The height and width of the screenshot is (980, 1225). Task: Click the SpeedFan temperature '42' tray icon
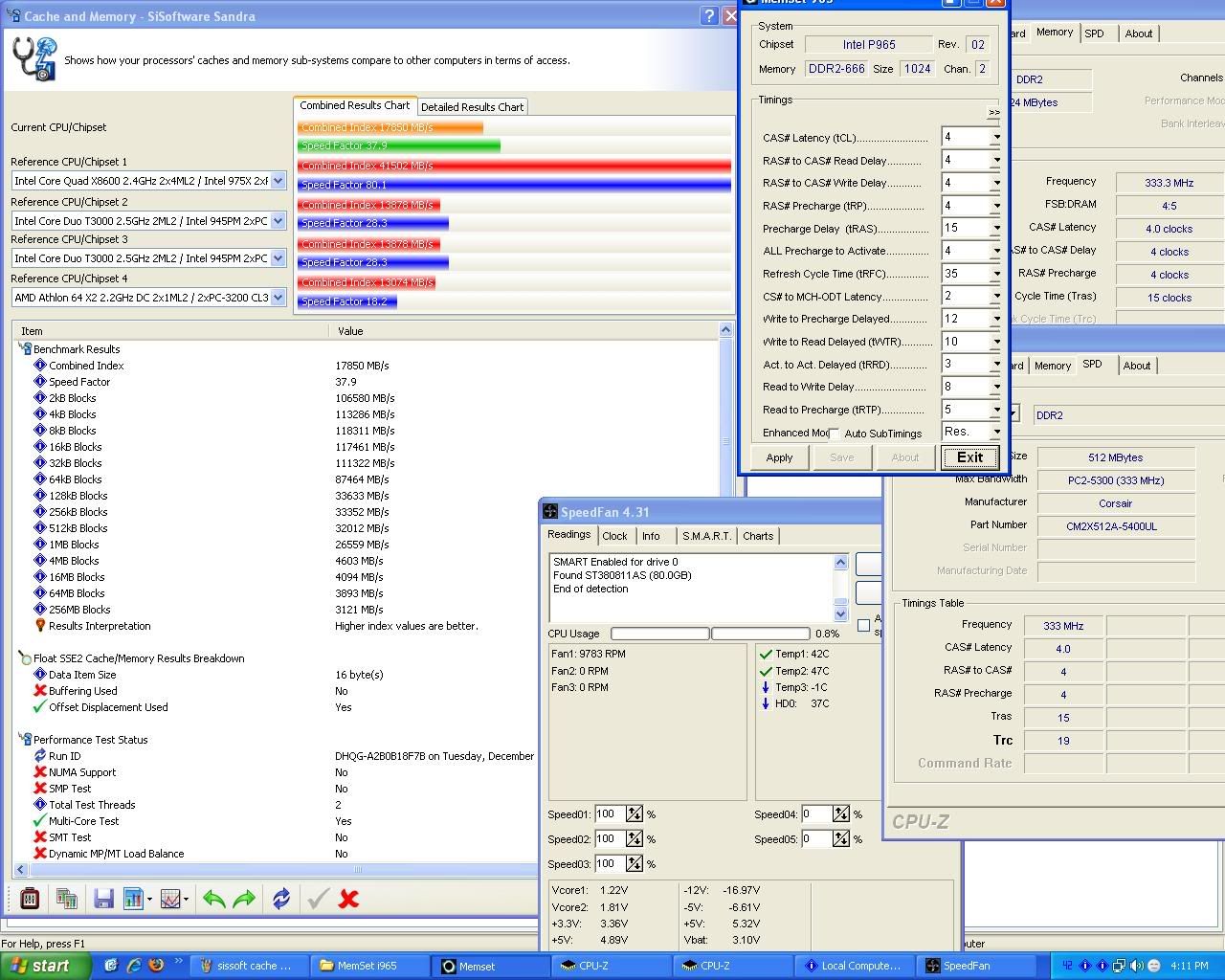tap(1068, 966)
